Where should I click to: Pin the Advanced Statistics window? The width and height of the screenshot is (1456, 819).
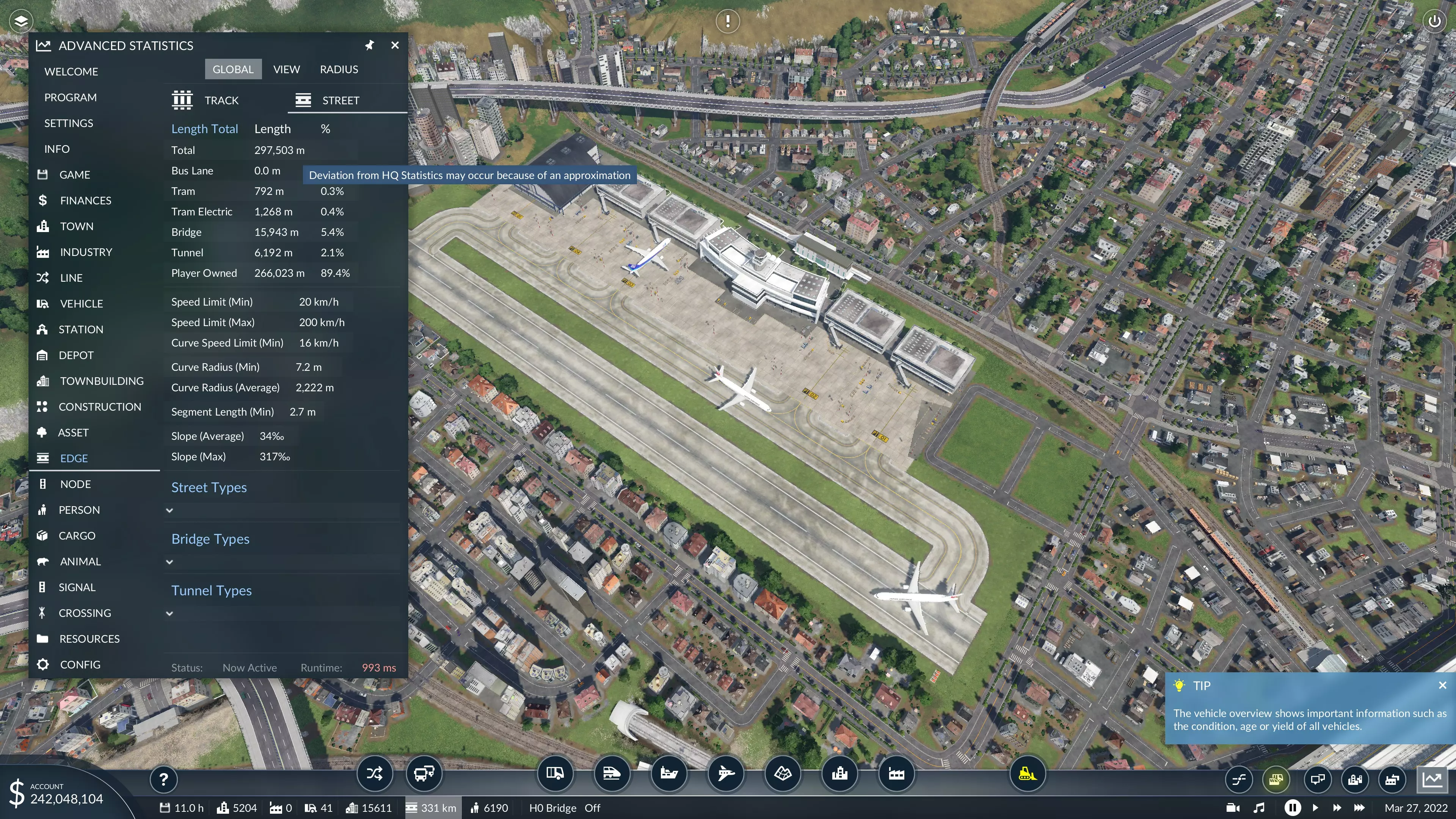369,45
